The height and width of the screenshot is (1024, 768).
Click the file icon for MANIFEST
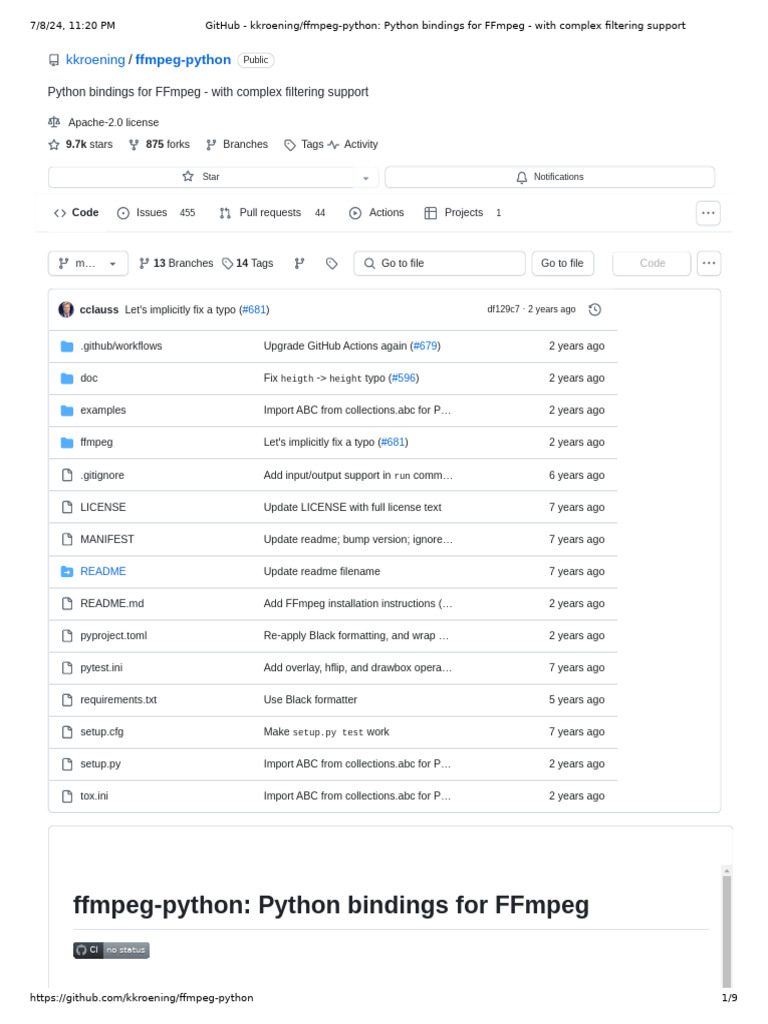pyautogui.click(x=67, y=539)
